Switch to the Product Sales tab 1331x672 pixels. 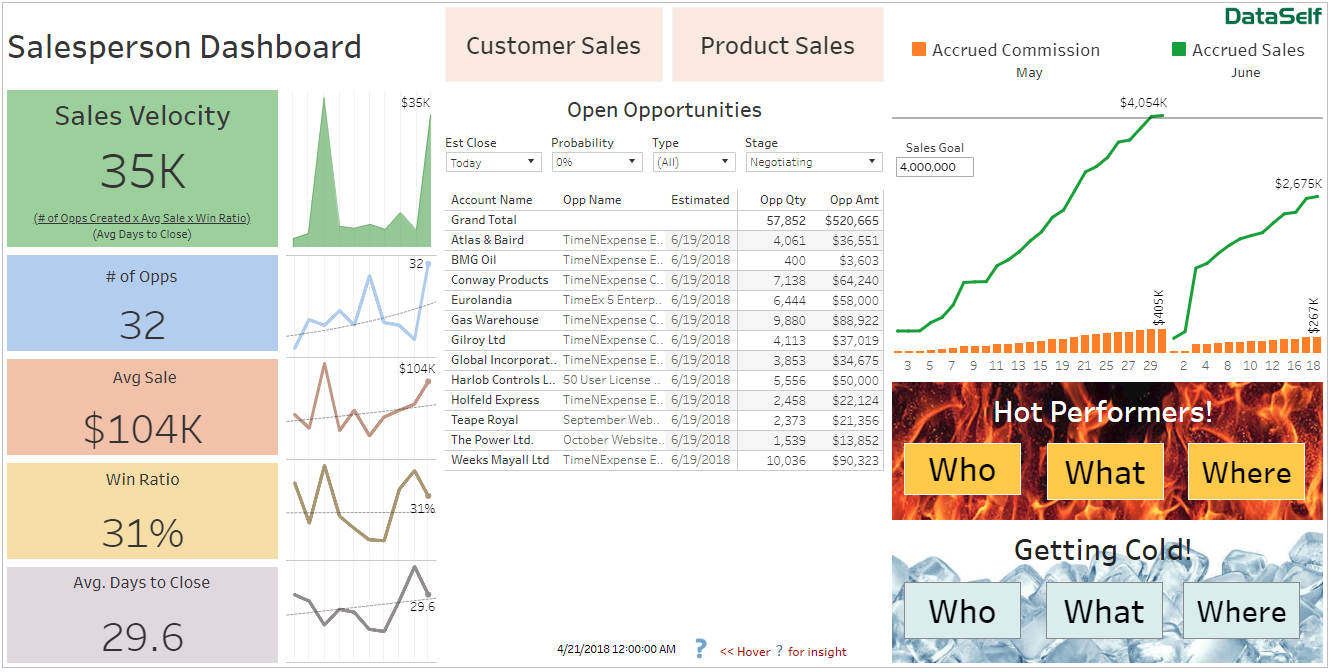tap(777, 46)
